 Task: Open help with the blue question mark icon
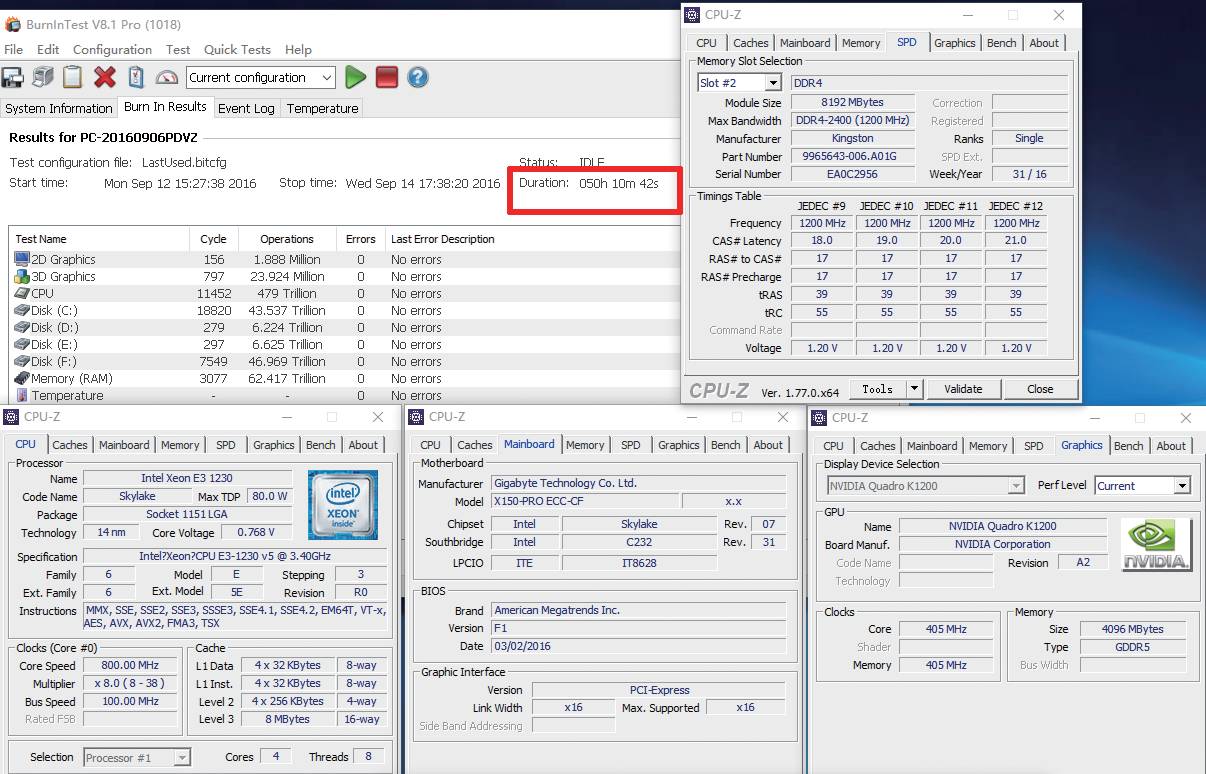[x=418, y=77]
